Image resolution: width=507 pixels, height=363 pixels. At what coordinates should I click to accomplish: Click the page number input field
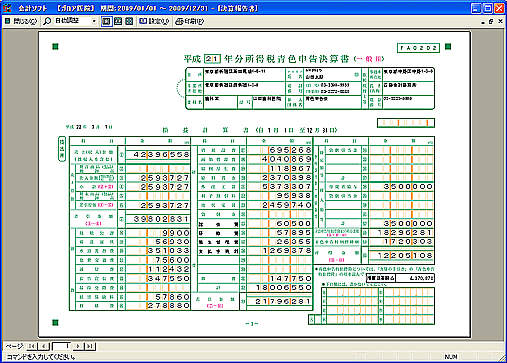click(62, 346)
